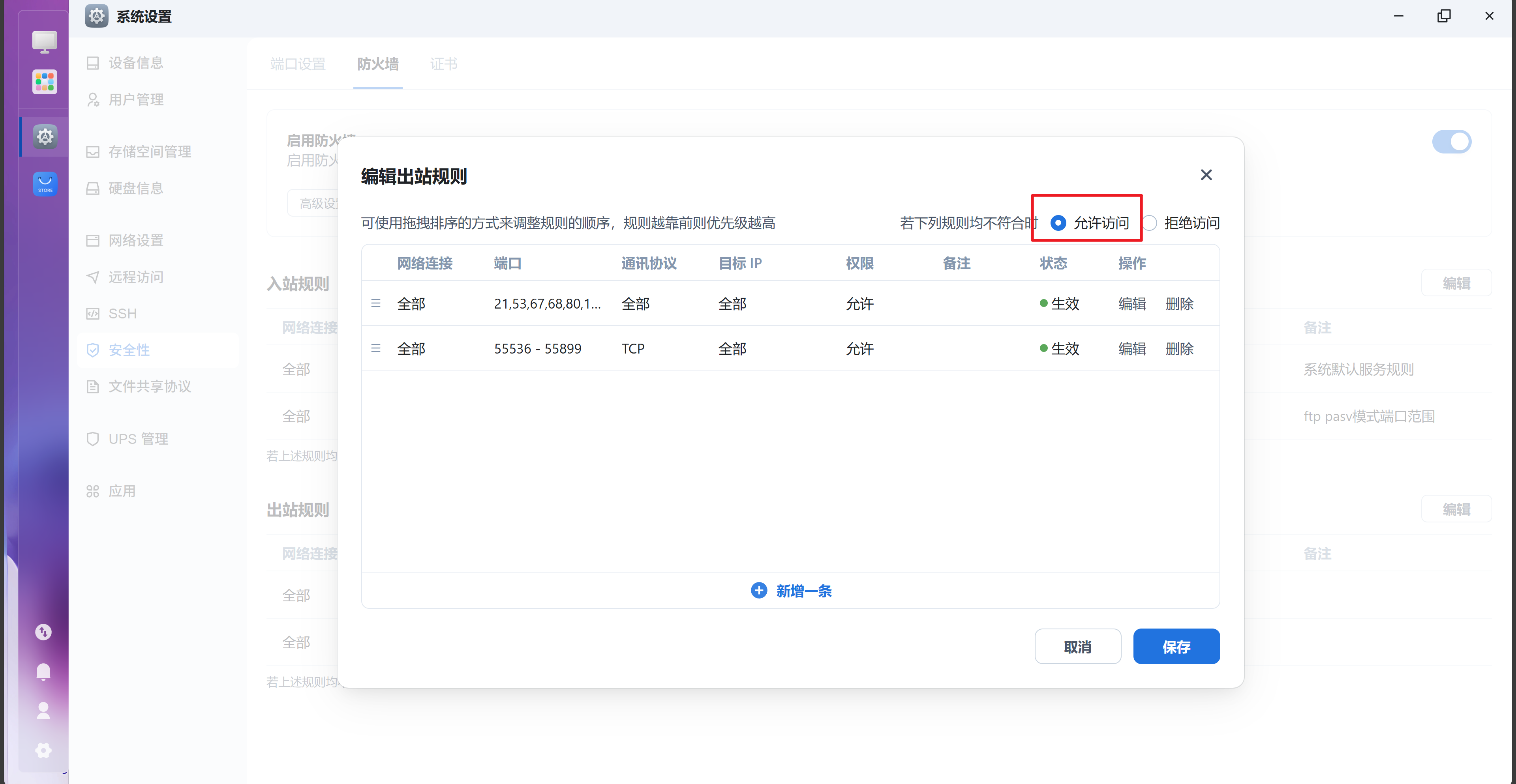The height and width of the screenshot is (784, 1516).
Task: Click the 生效 status of the TCP rule
Action: 1059,349
